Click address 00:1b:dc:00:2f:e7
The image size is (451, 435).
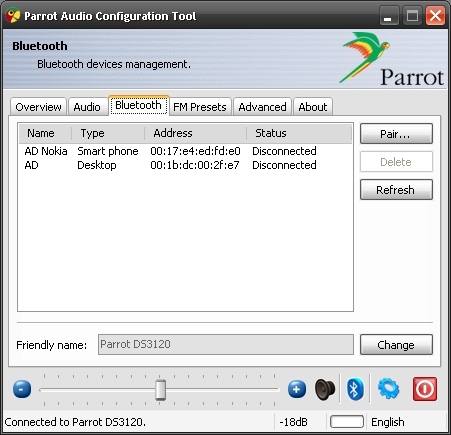click(x=195, y=165)
